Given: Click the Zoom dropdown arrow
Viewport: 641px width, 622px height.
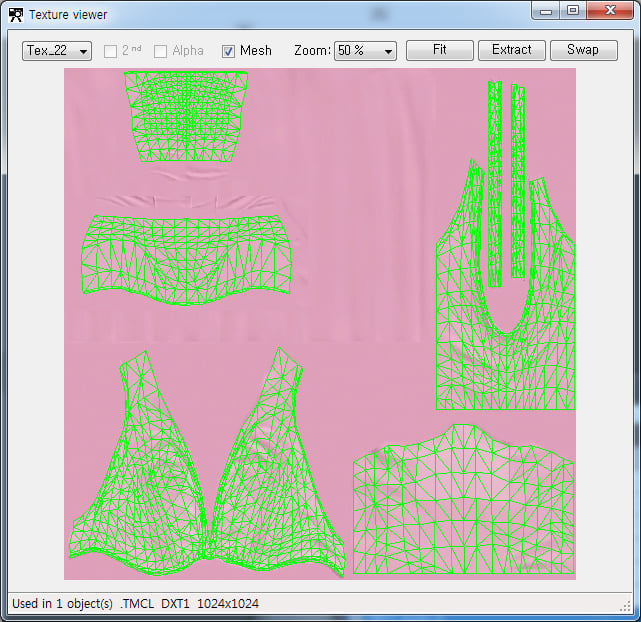Looking at the screenshot, I should 388,51.
